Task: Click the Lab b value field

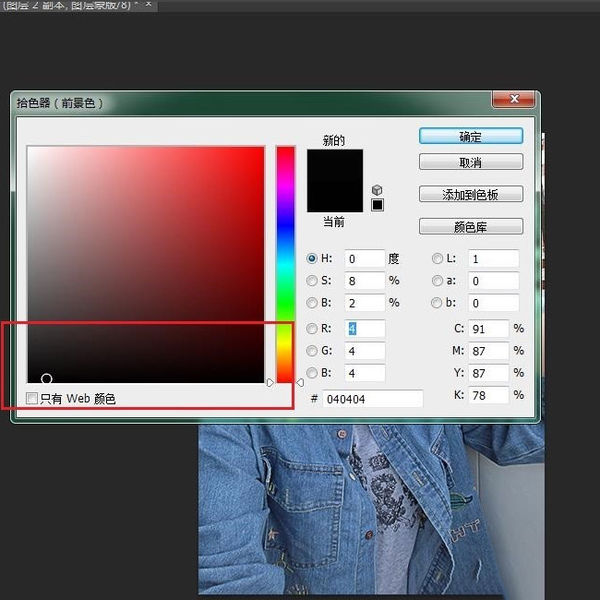Action: click(494, 303)
